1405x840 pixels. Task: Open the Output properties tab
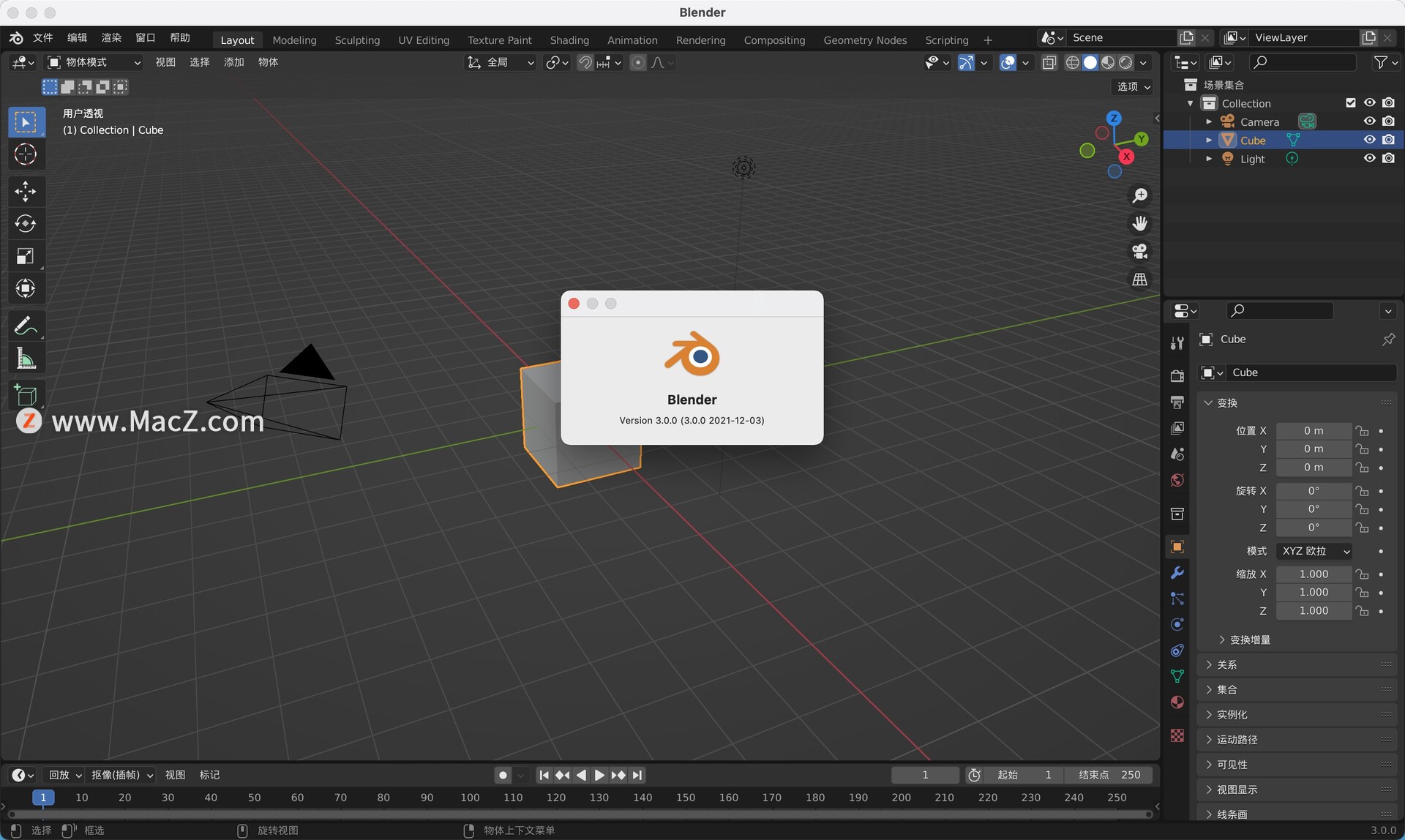1177,402
